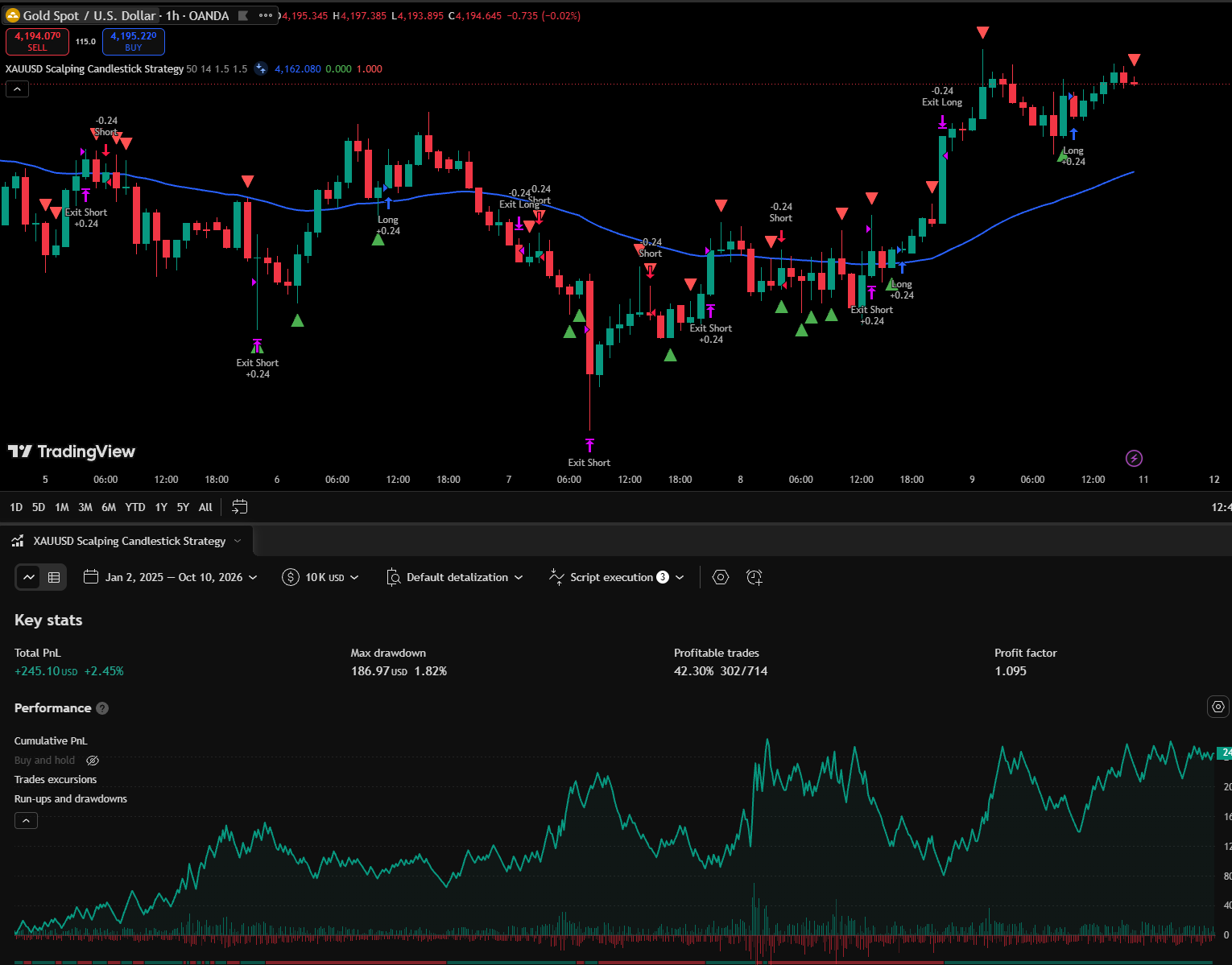Screen dimensions: 1232x965
Task: Click the Total PnL +245.10 USD value
Action: tap(46, 671)
